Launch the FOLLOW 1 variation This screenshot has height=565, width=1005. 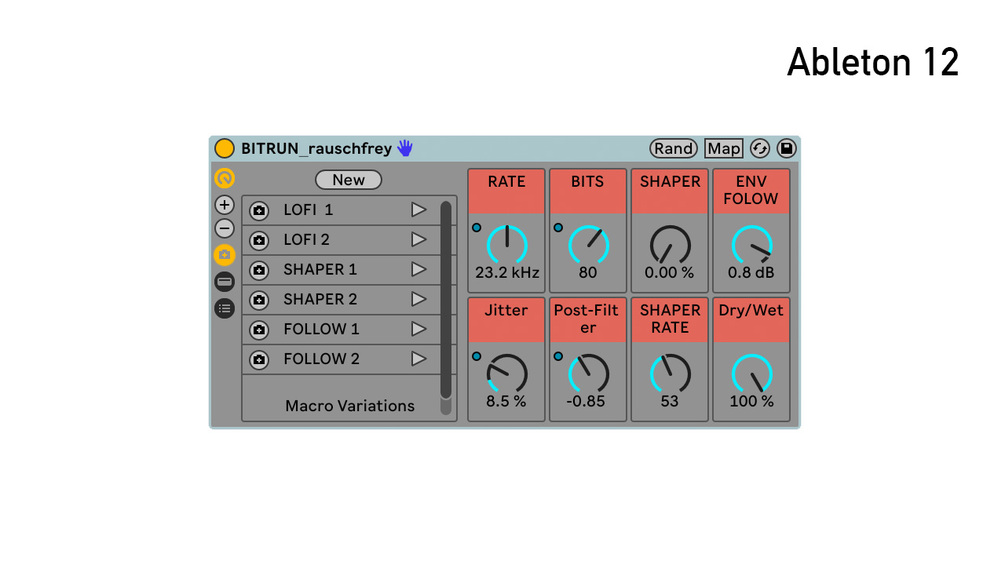[419, 329]
